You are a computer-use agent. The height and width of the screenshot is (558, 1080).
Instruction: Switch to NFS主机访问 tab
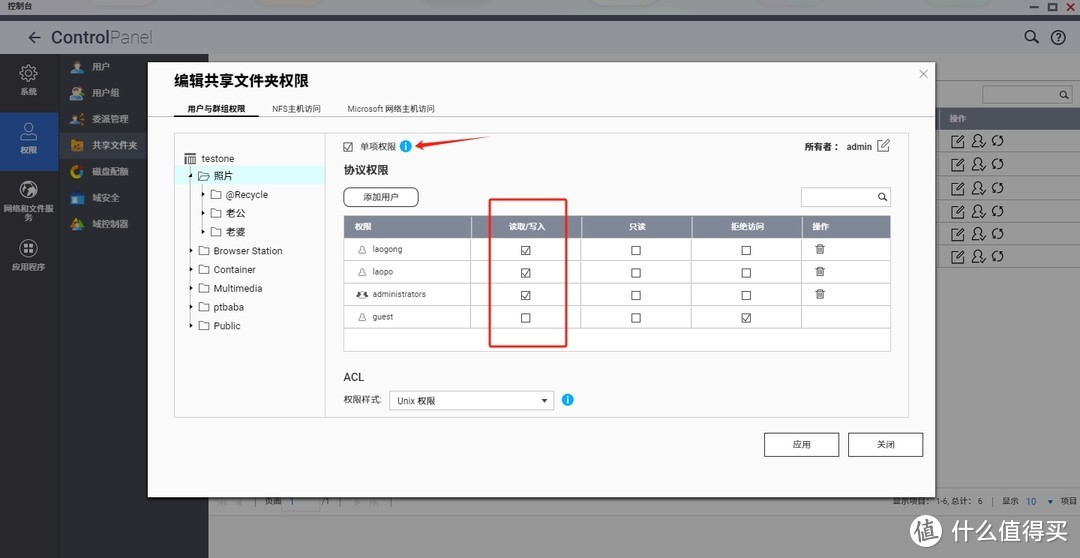click(x=296, y=109)
